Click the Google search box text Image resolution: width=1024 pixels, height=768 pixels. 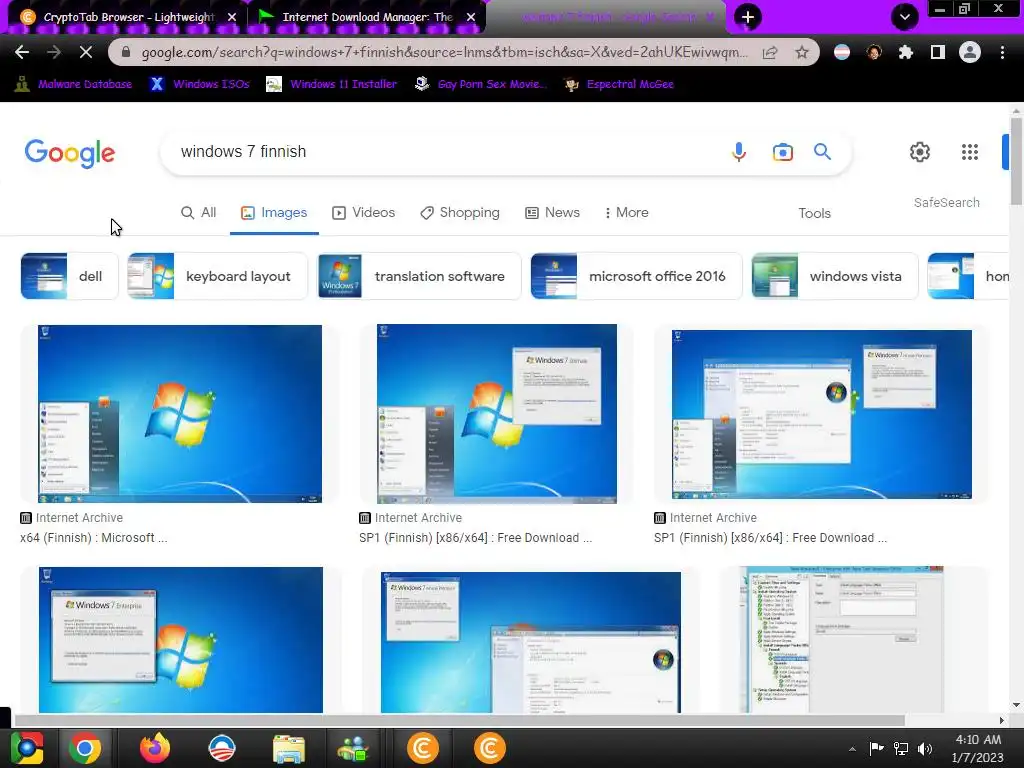(243, 152)
